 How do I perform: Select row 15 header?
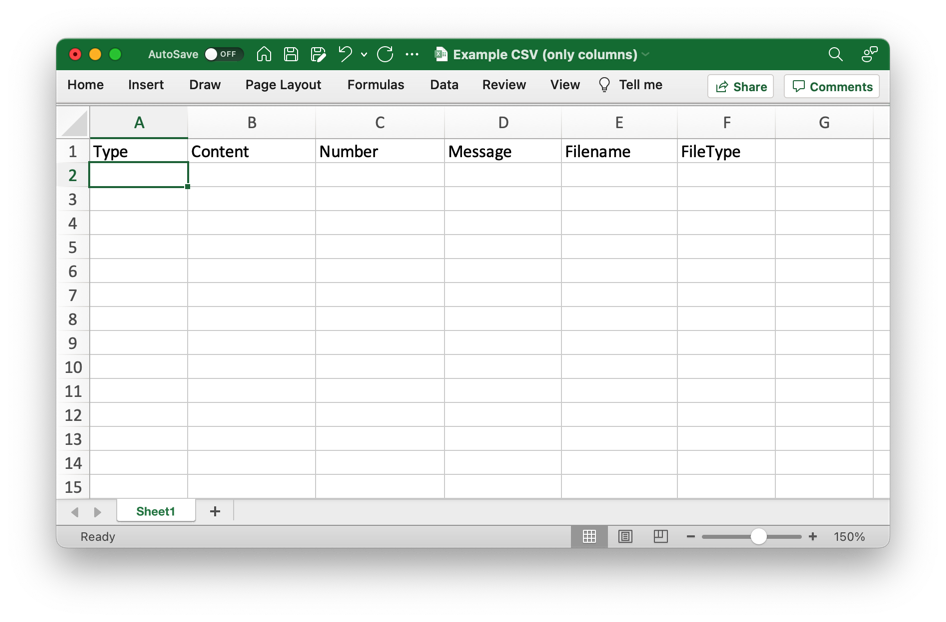point(73,487)
